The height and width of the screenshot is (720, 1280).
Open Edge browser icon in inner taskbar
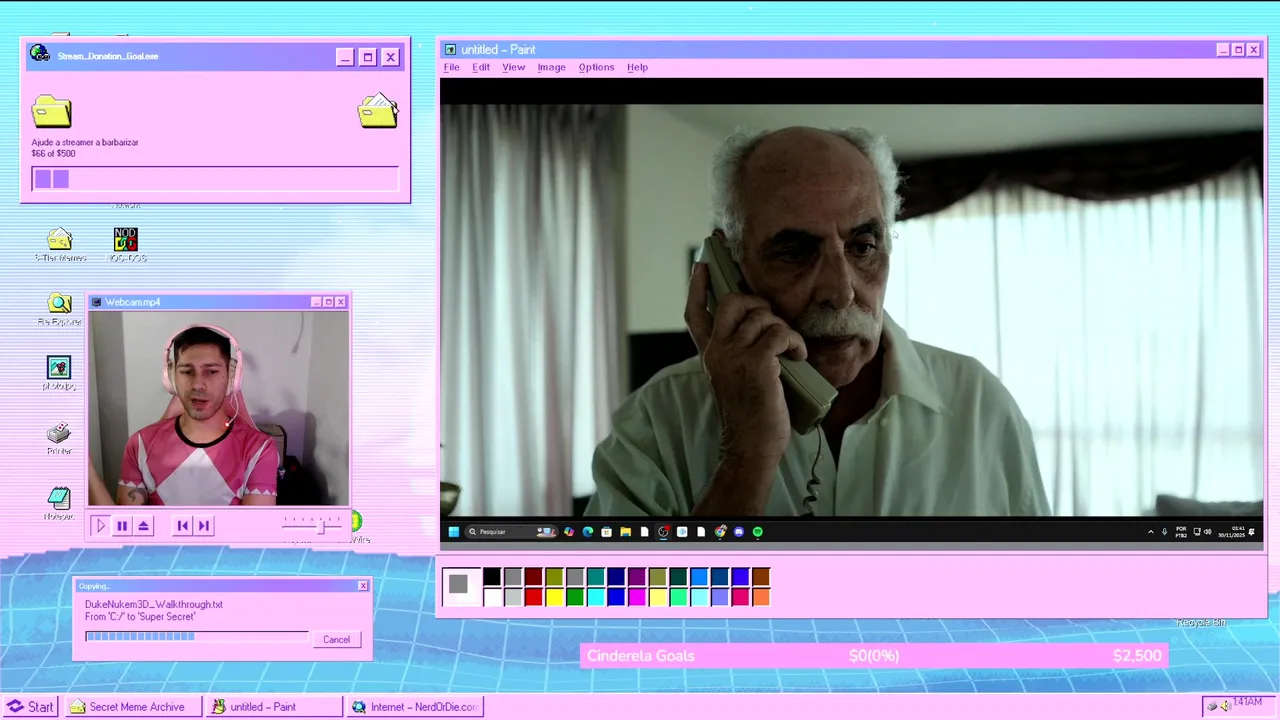tap(588, 532)
